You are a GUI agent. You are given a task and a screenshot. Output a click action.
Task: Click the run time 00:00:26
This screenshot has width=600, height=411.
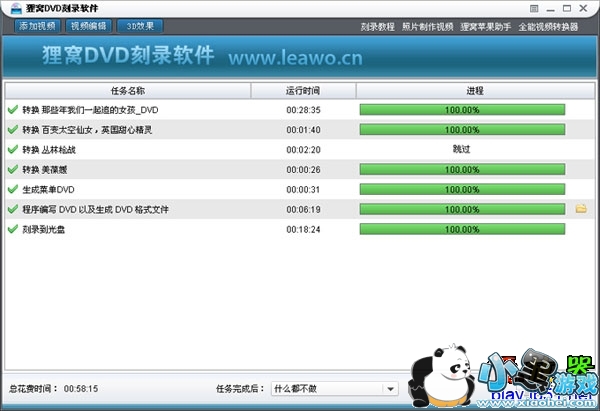pos(303,170)
